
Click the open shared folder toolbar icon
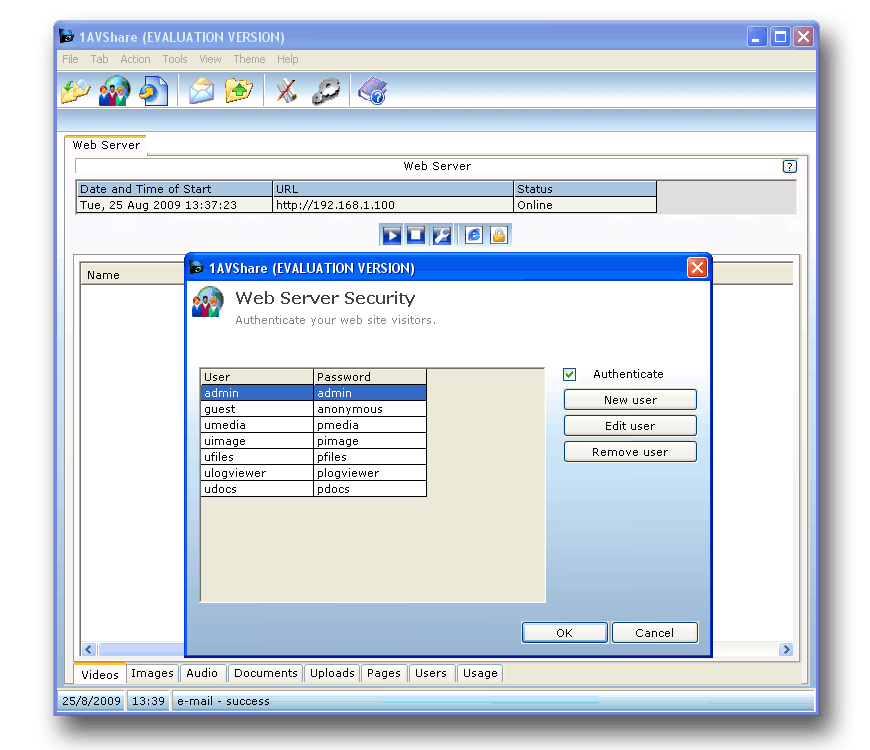pyautogui.click(x=75, y=90)
